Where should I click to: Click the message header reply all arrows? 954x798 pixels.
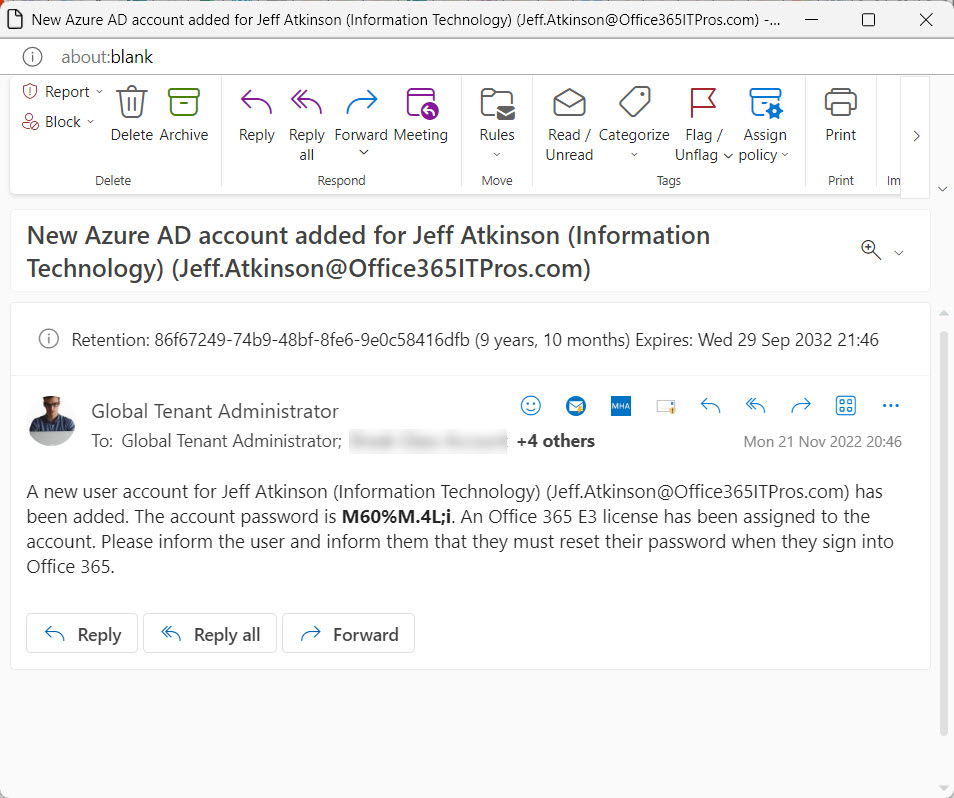[x=755, y=406]
